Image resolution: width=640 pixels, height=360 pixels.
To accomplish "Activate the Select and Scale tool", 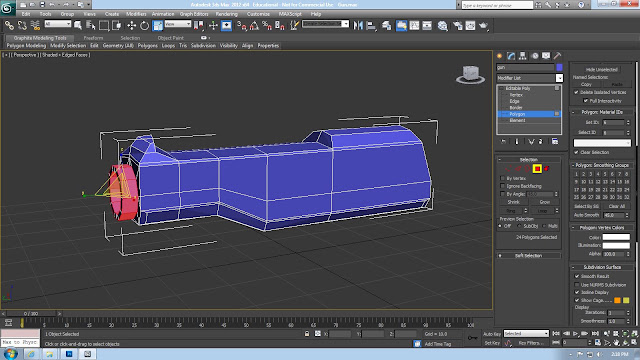I will [158, 26].
